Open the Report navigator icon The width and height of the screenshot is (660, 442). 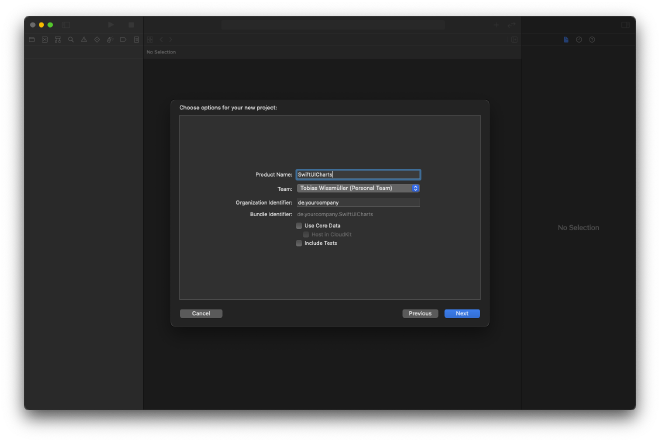click(136, 40)
